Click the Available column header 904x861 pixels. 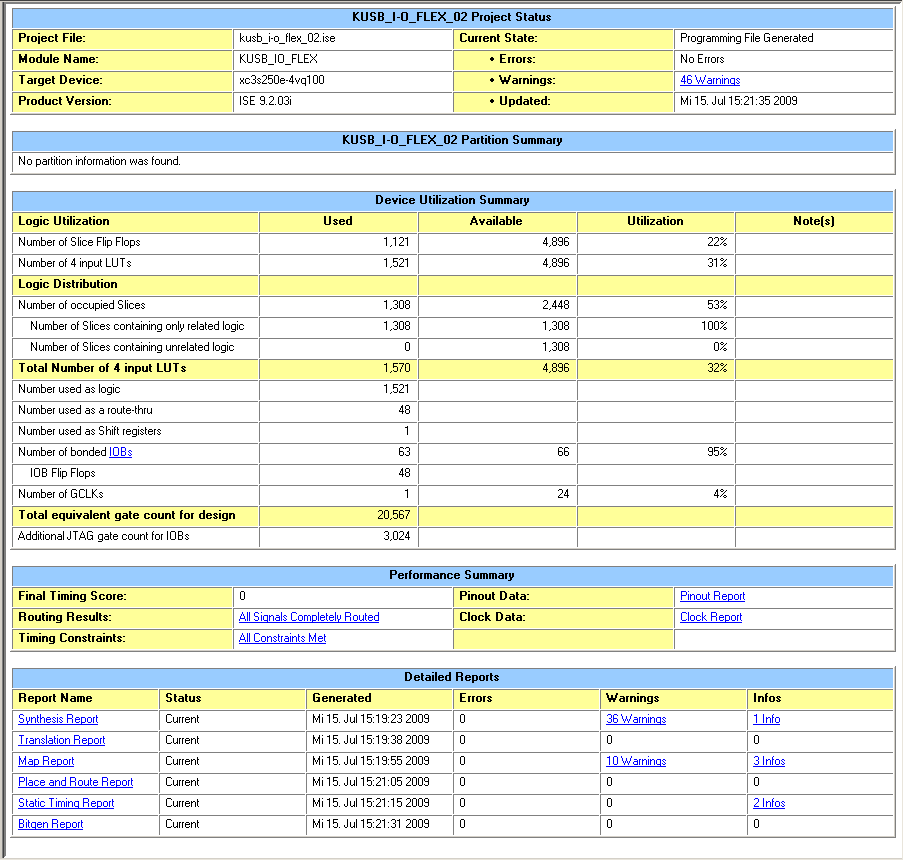click(496, 221)
